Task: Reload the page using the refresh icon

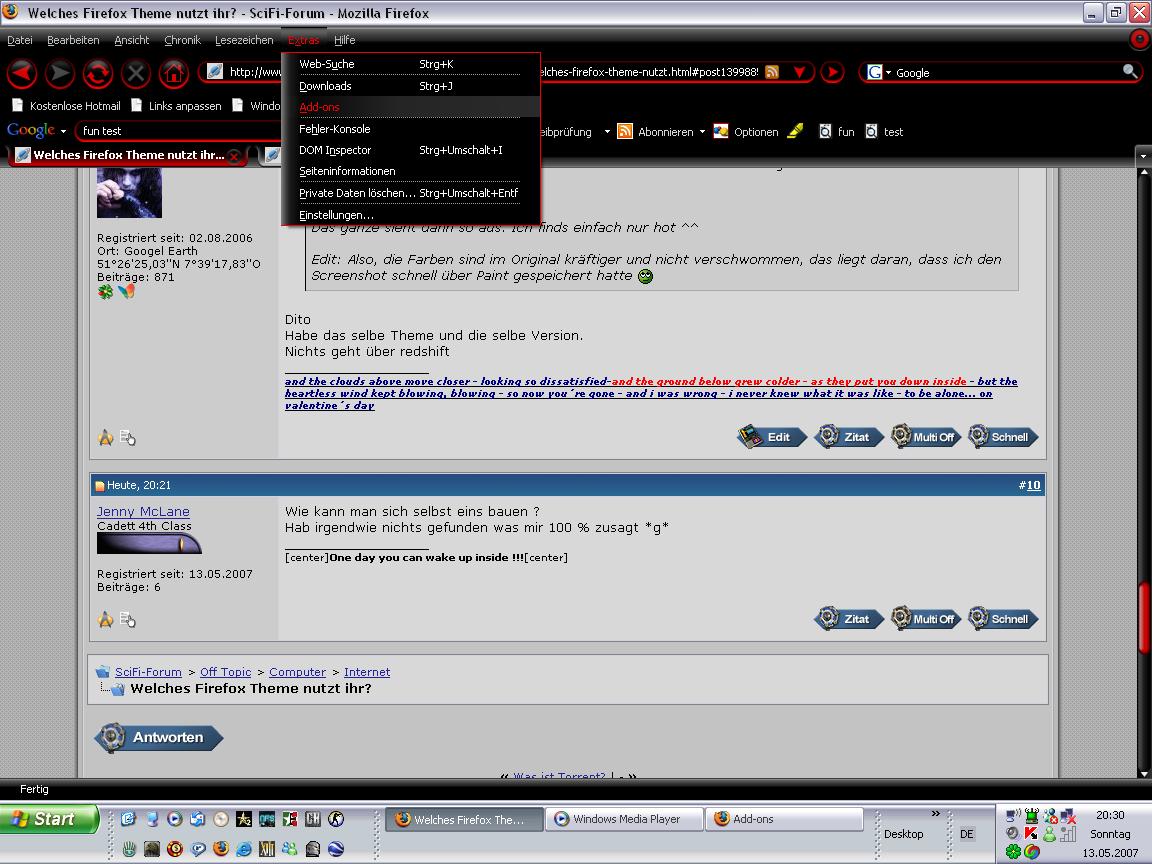Action: point(98,73)
